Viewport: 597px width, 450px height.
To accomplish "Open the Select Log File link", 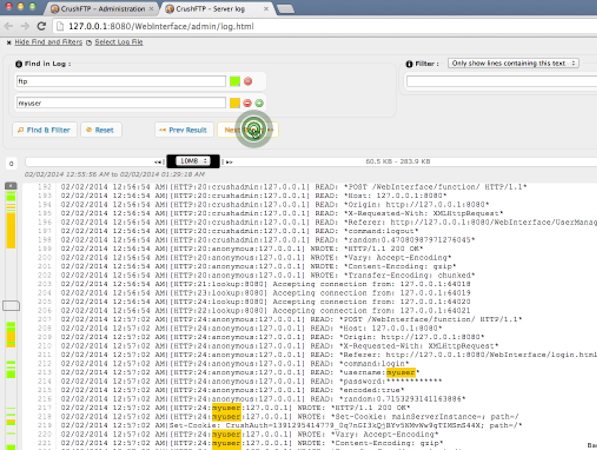I will tap(119, 42).
